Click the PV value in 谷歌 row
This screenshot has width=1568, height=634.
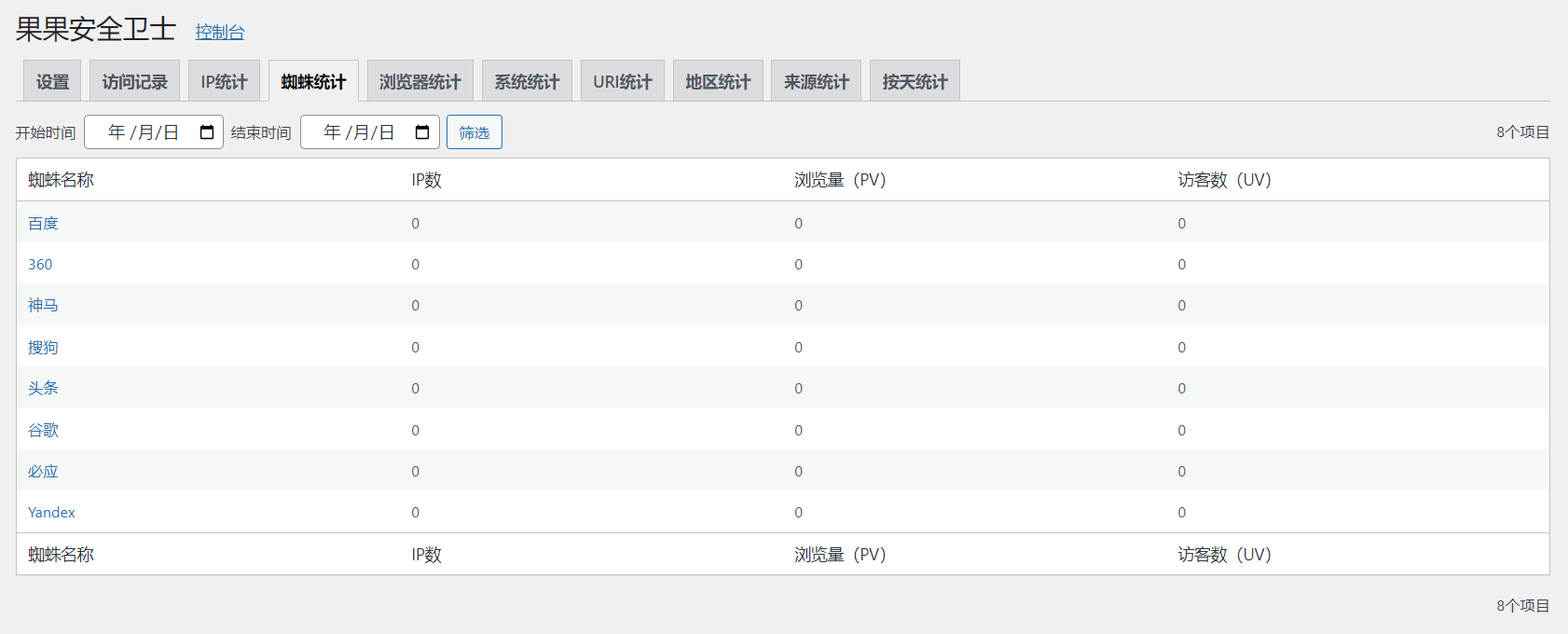click(799, 430)
